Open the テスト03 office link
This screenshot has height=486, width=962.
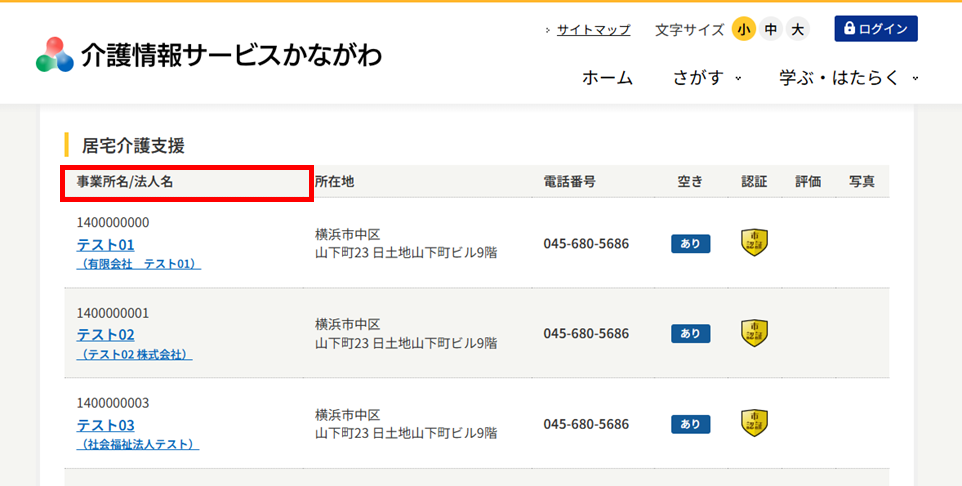(x=106, y=425)
